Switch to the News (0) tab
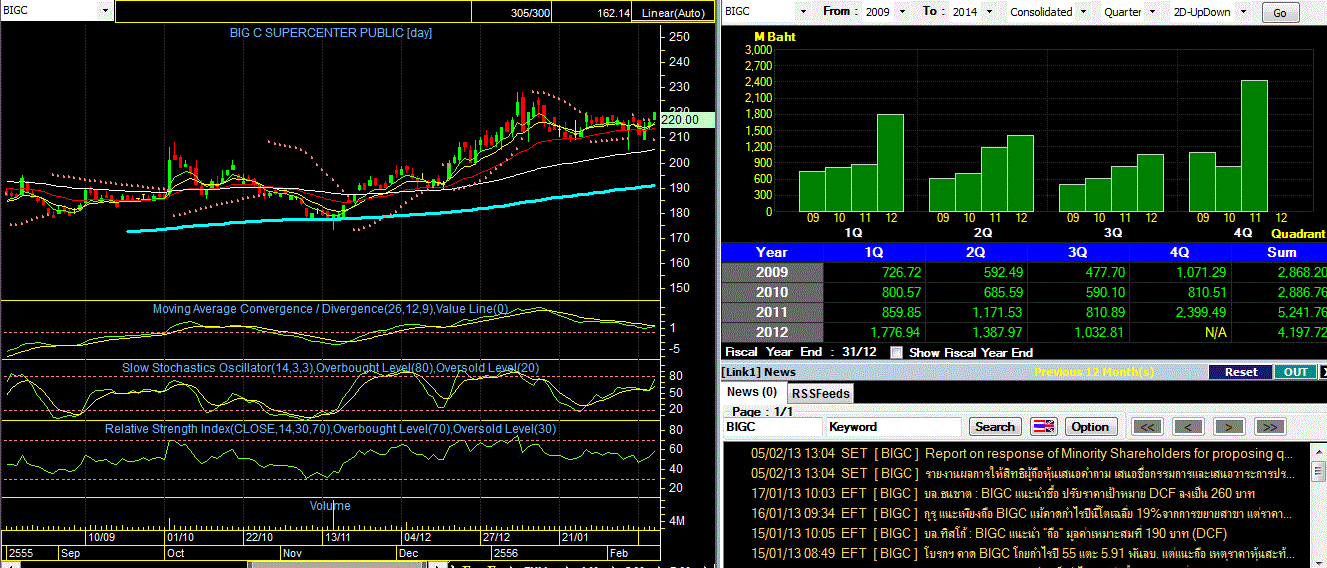Viewport: 1327px width, 568px height. [x=751, y=392]
